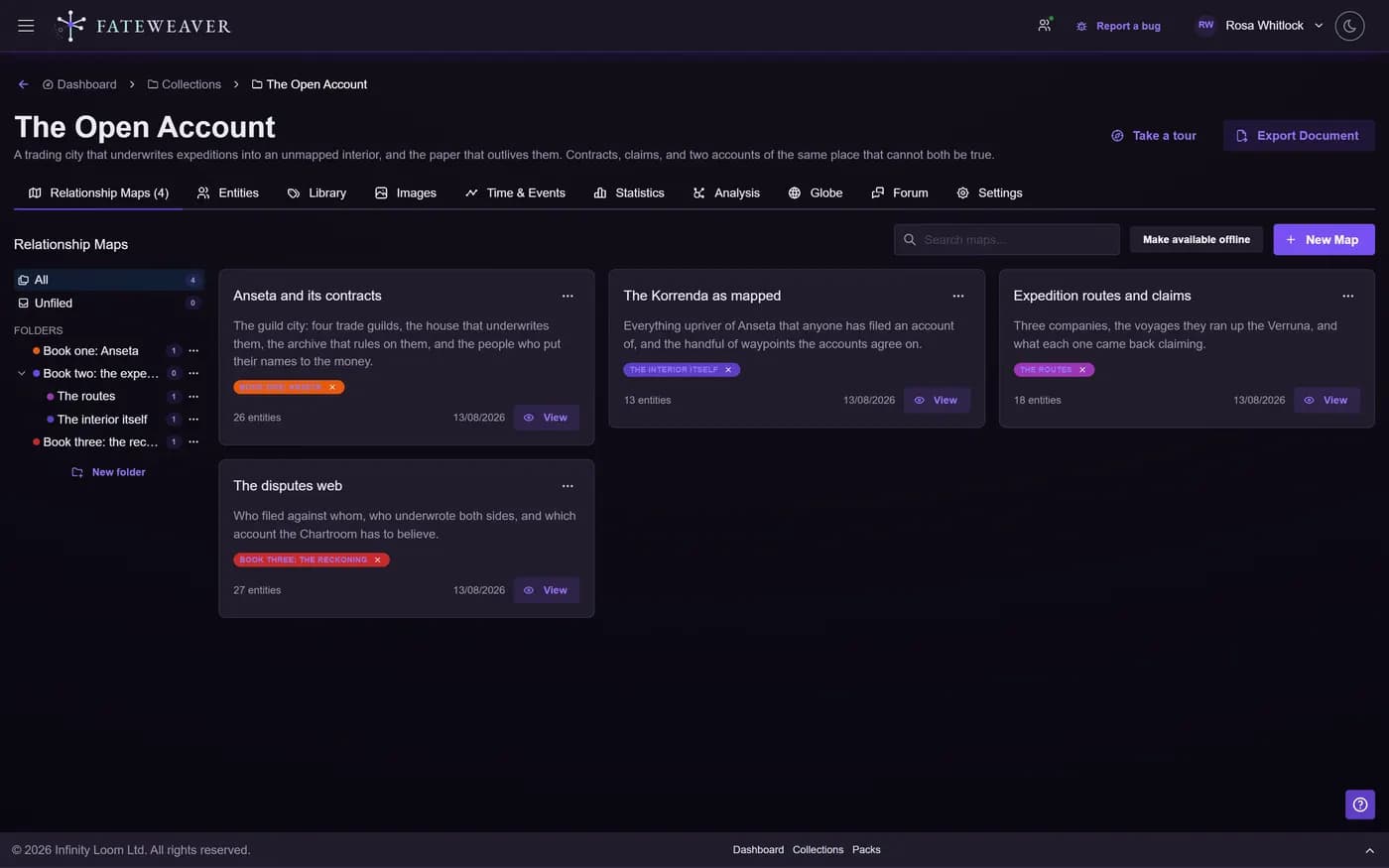Open the Analysis tab
The image size is (1389, 868).
pyautogui.click(x=726, y=192)
